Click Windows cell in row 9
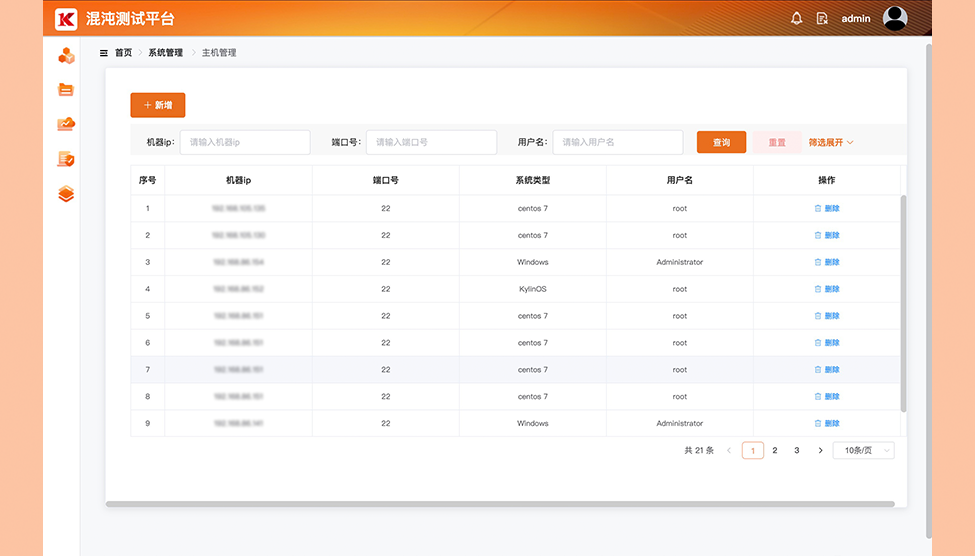The image size is (975, 556). click(533, 424)
